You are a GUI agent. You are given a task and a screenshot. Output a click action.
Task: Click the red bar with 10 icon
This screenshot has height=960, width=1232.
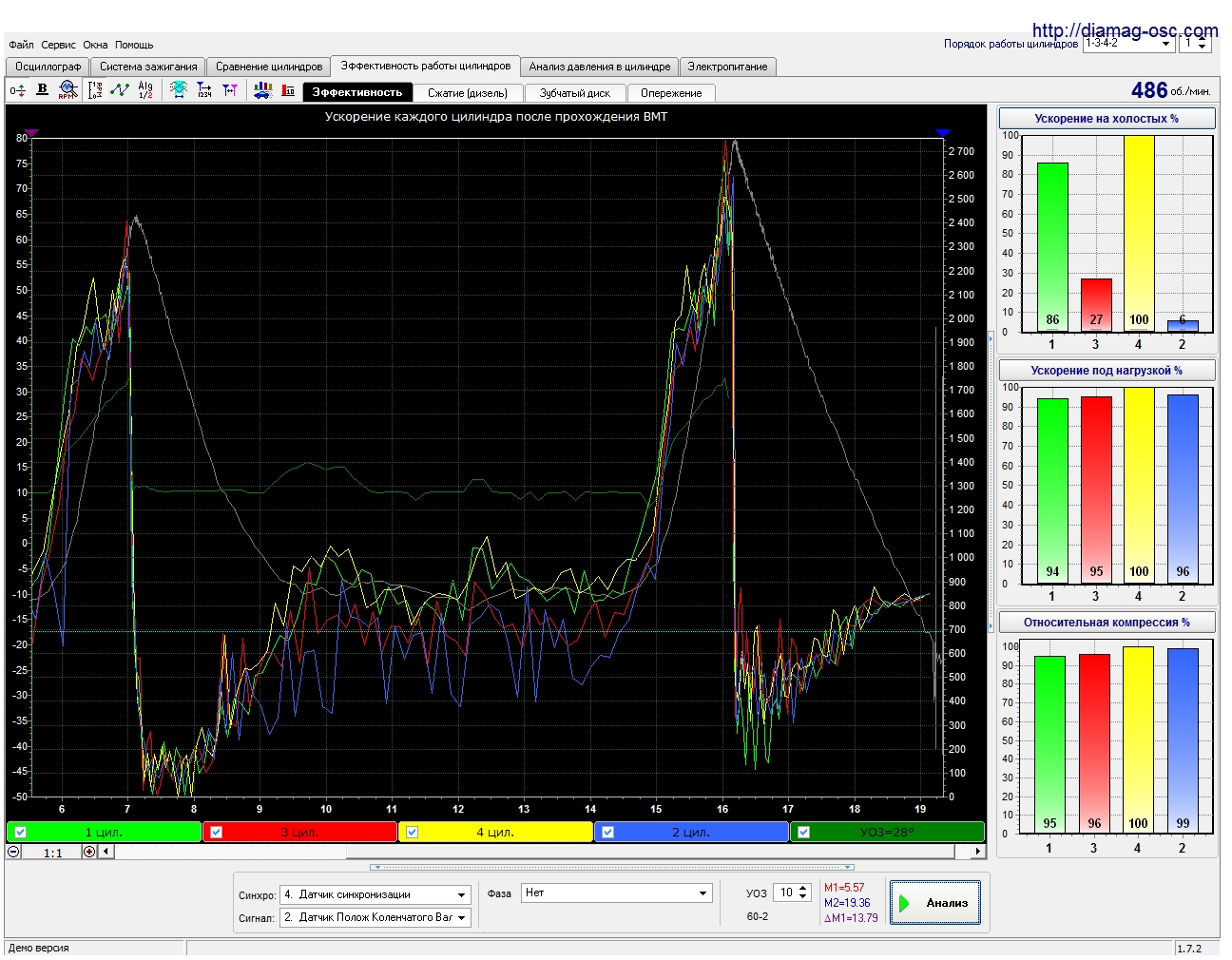tap(288, 90)
